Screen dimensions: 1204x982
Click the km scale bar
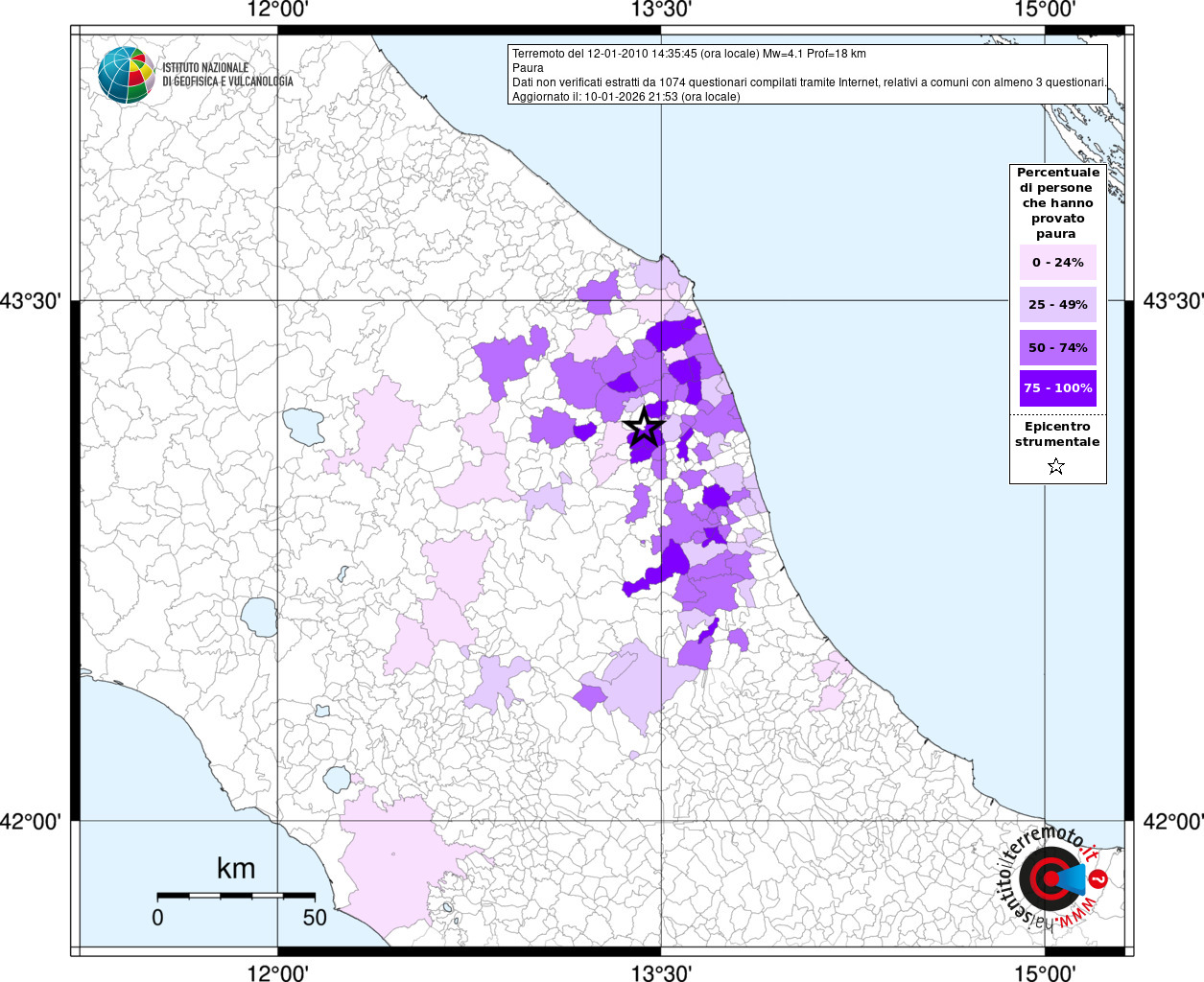[x=236, y=896]
